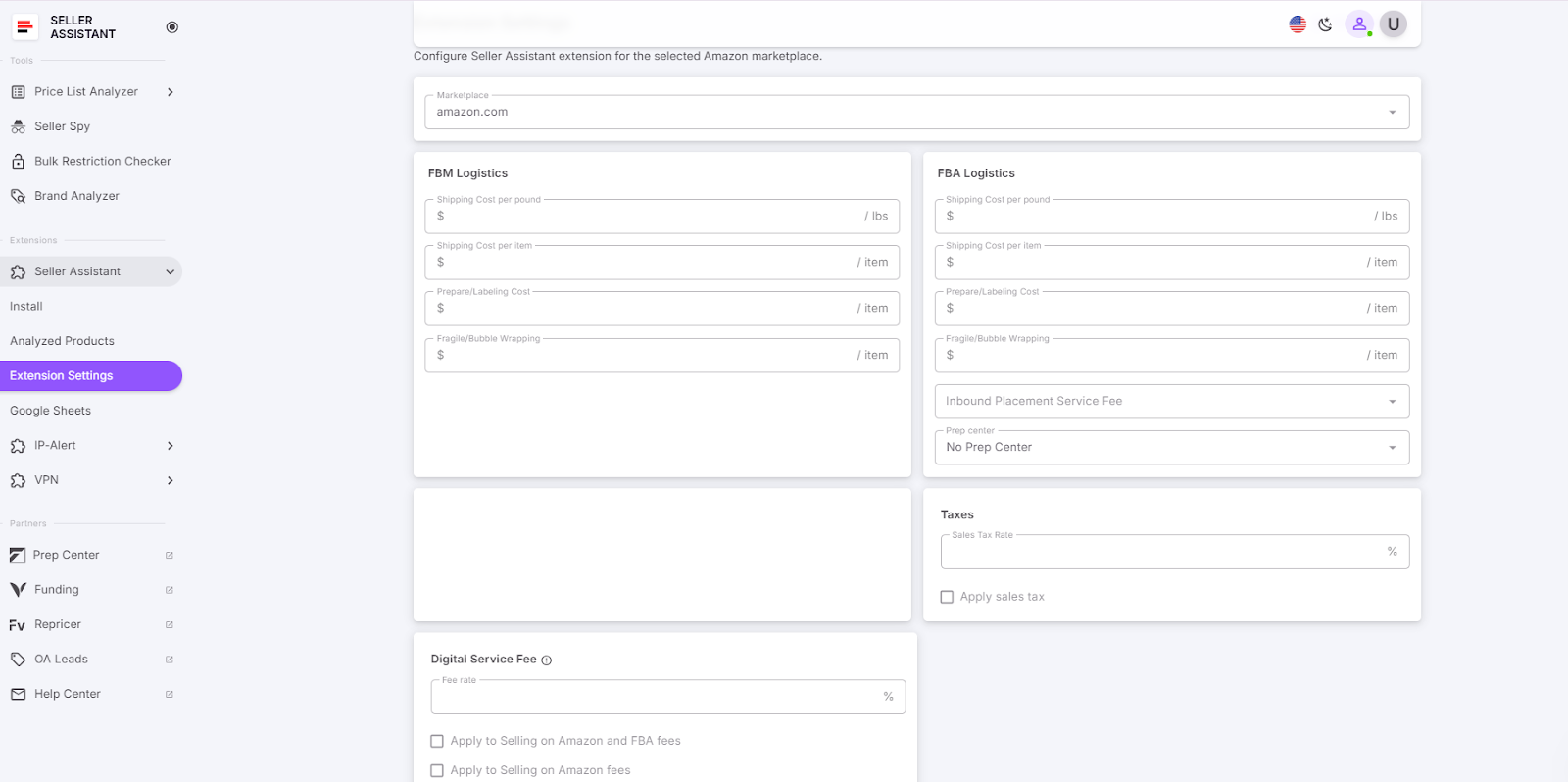Collapse the Seller Assistant menu chevron
Screen dimensions: 1568x782
pyautogui.click(x=171, y=272)
